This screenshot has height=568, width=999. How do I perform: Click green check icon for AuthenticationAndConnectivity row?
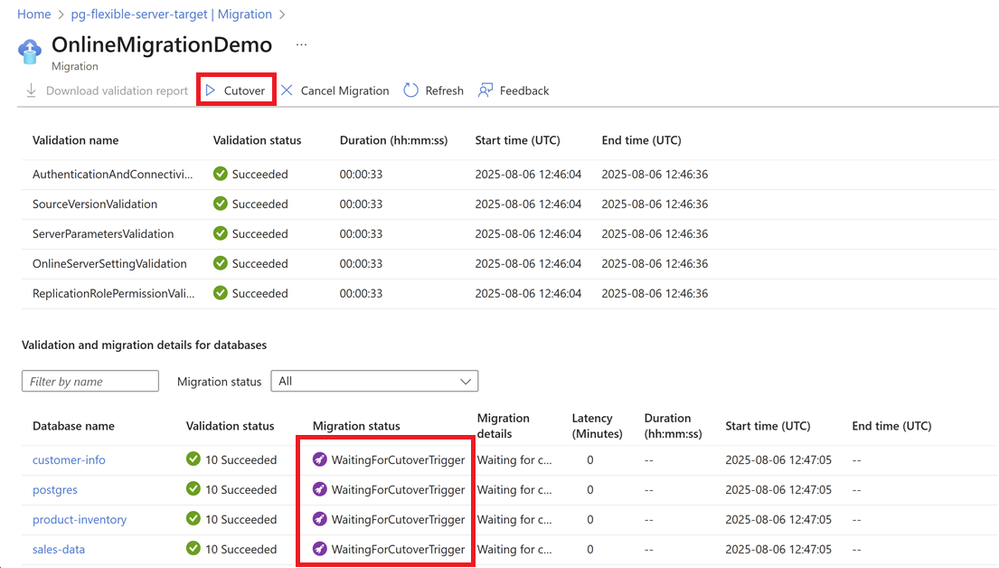220,174
